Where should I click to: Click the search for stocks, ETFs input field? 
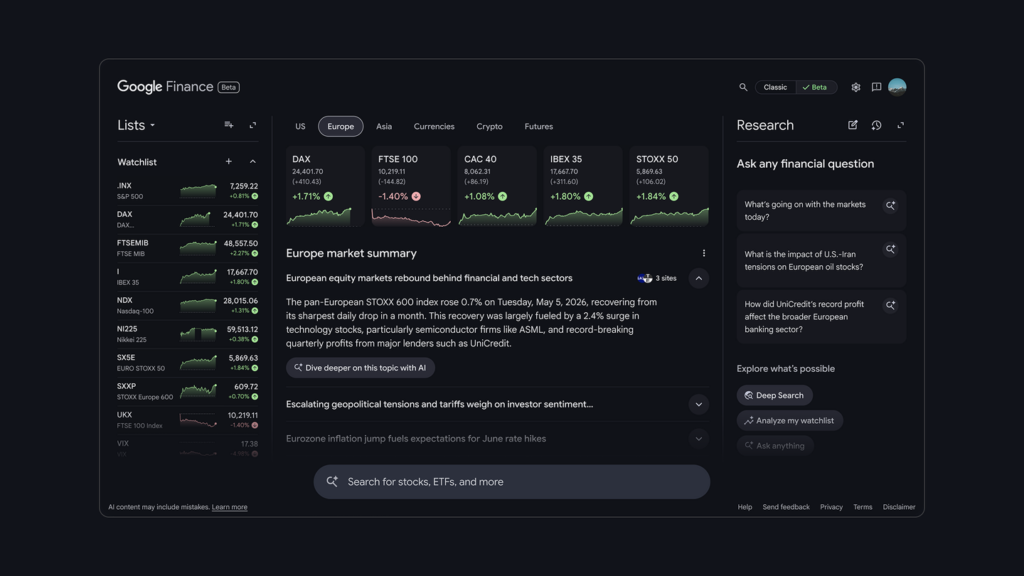click(x=511, y=481)
